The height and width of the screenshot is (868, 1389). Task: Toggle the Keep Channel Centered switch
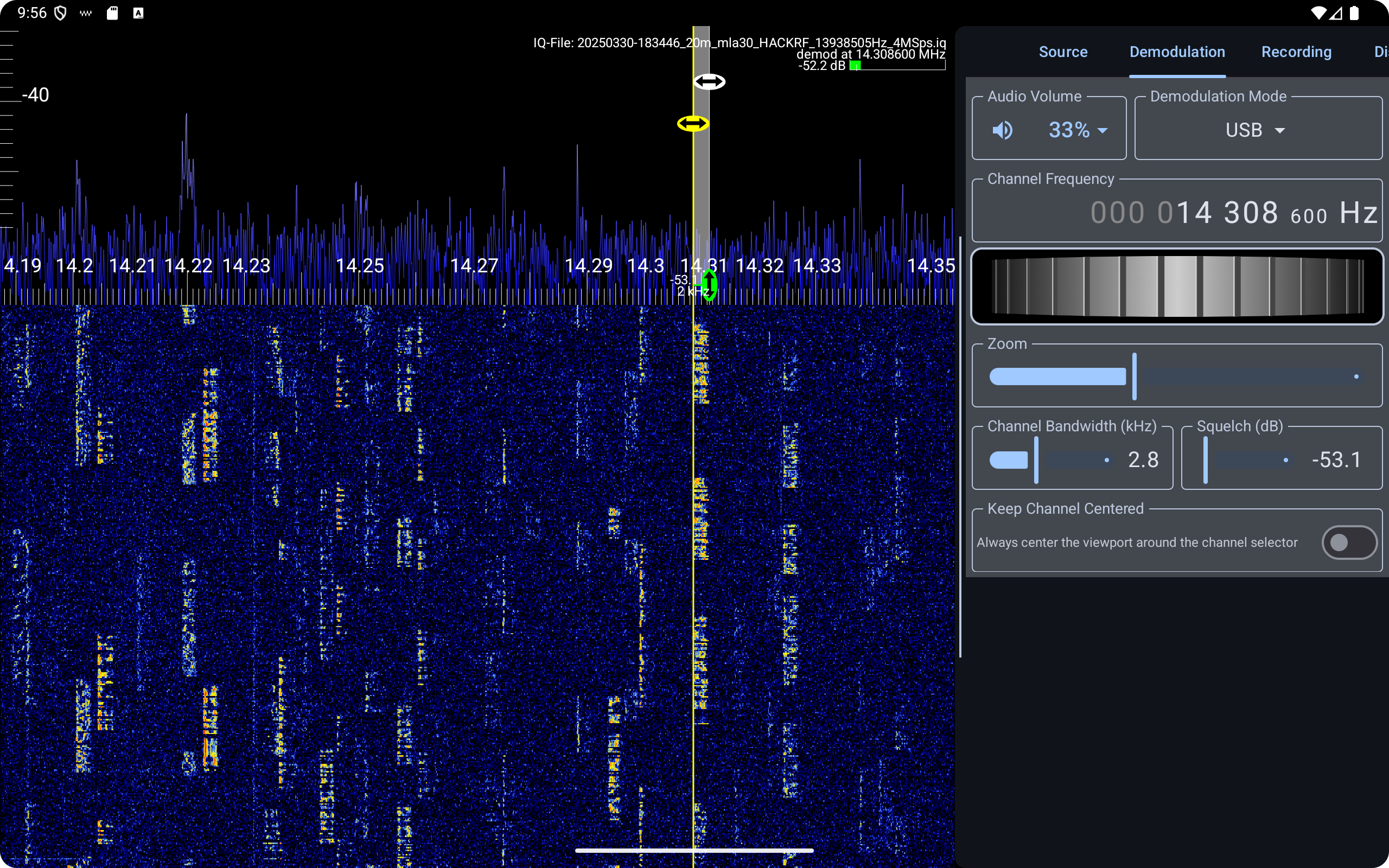click(x=1348, y=542)
